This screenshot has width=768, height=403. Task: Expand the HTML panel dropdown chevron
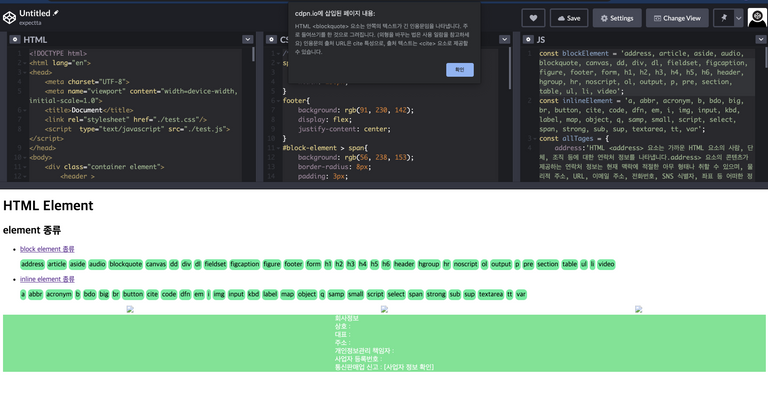pos(247,39)
